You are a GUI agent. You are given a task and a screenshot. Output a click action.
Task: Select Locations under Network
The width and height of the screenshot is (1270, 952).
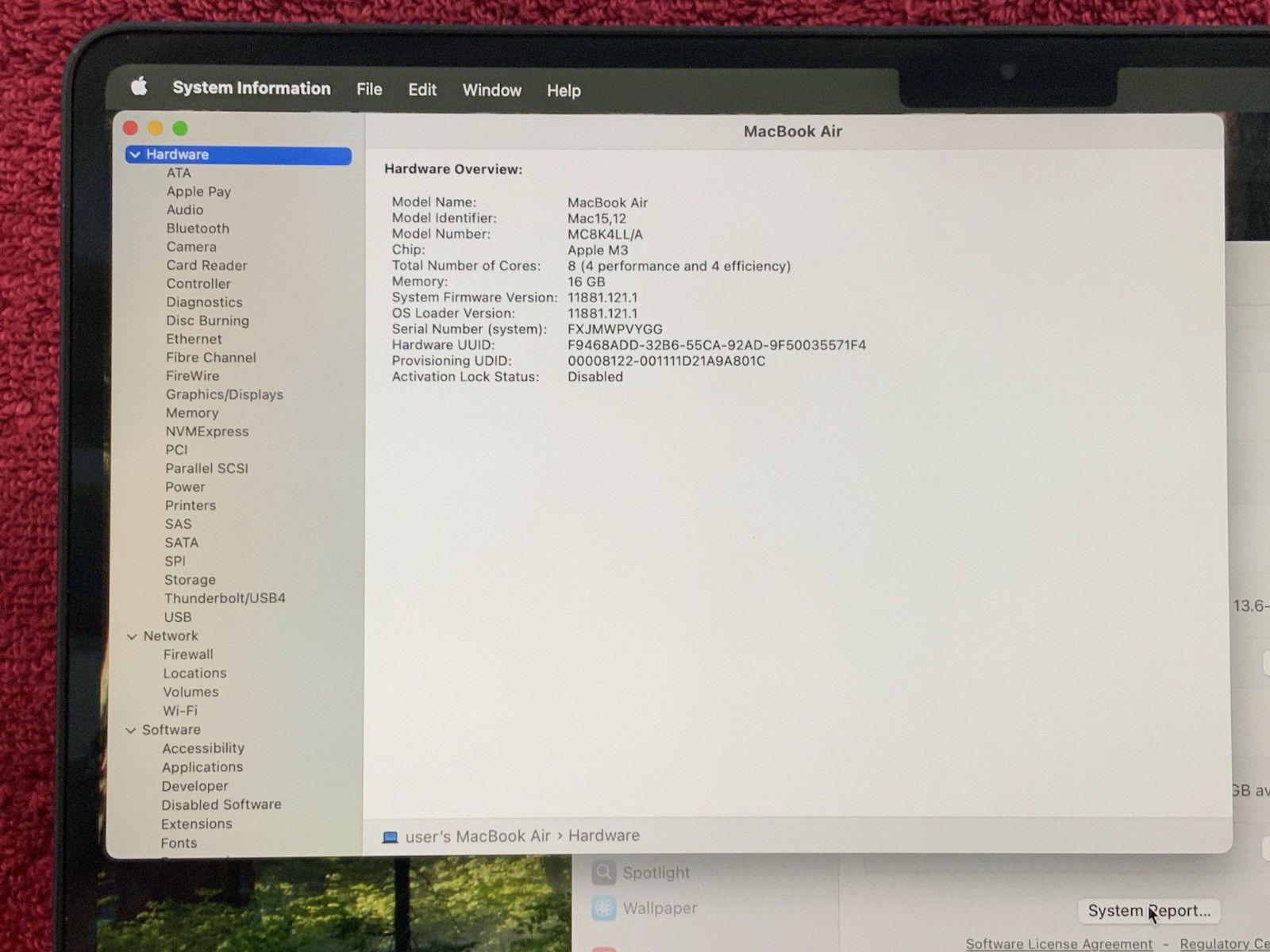[194, 673]
